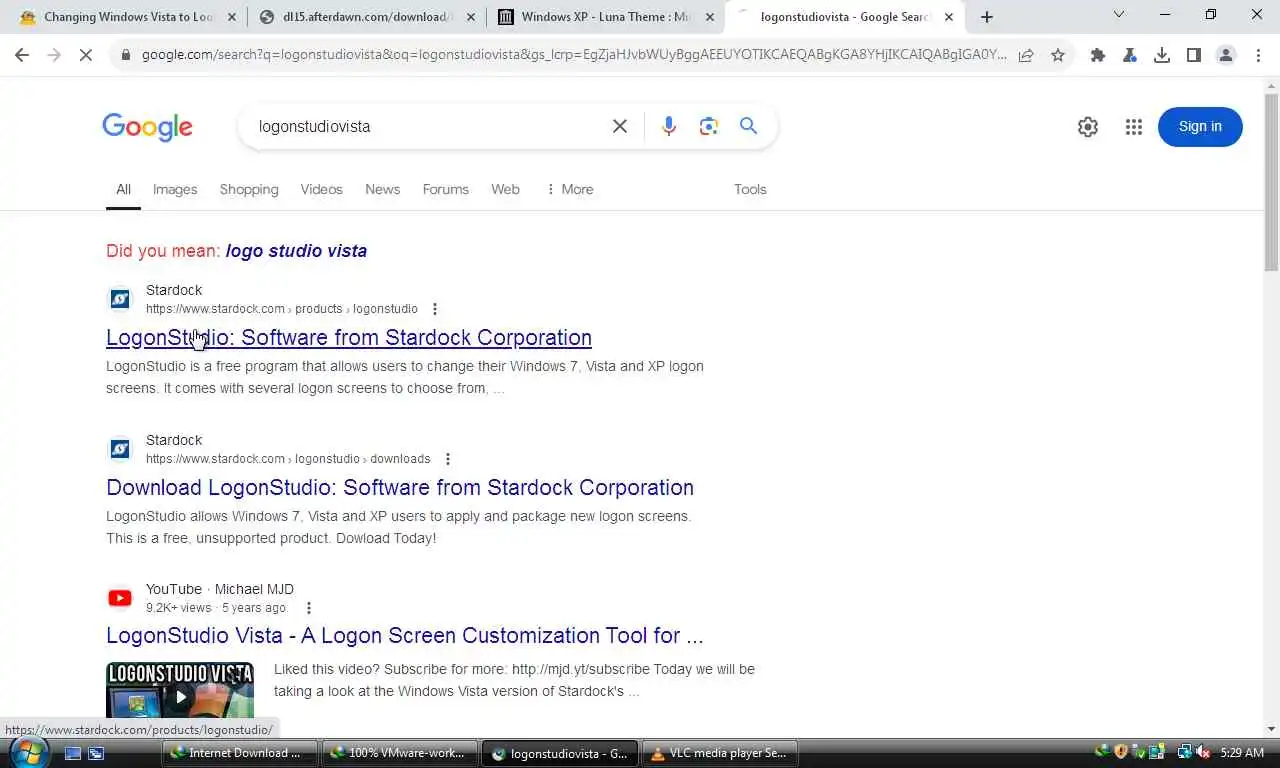Select the All results tab
1280x768 pixels.
click(123, 189)
